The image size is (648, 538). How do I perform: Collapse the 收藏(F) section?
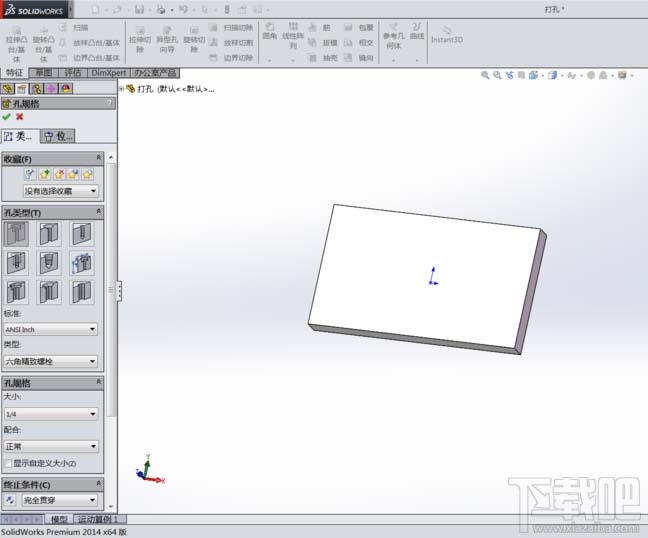(98, 157)
